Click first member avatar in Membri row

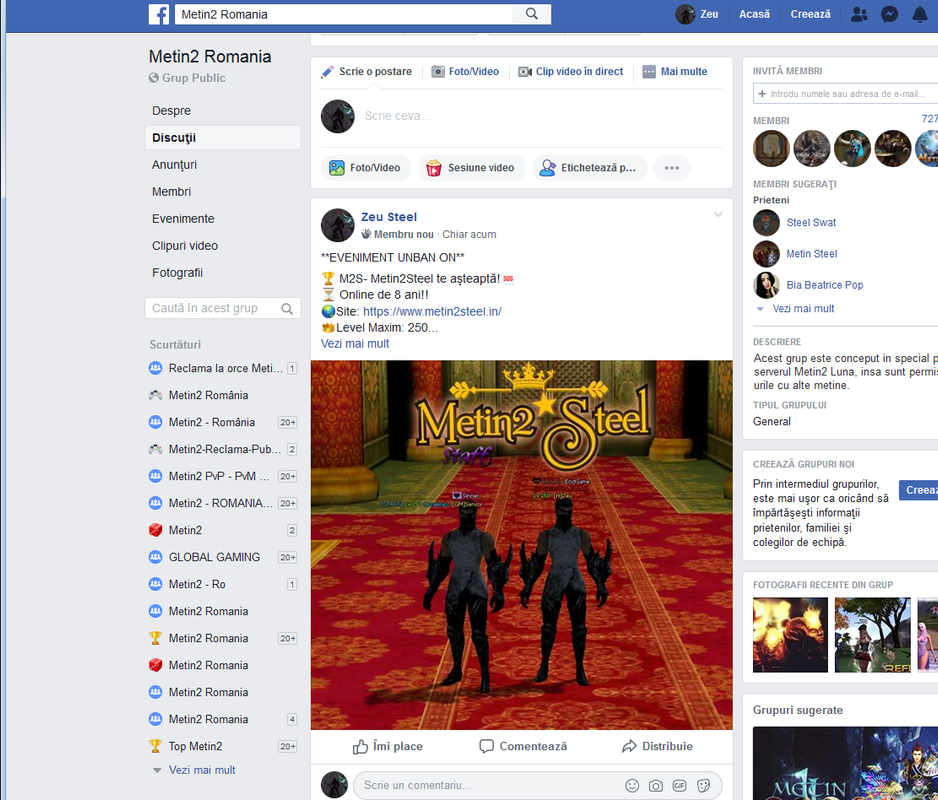coord(771,148)
